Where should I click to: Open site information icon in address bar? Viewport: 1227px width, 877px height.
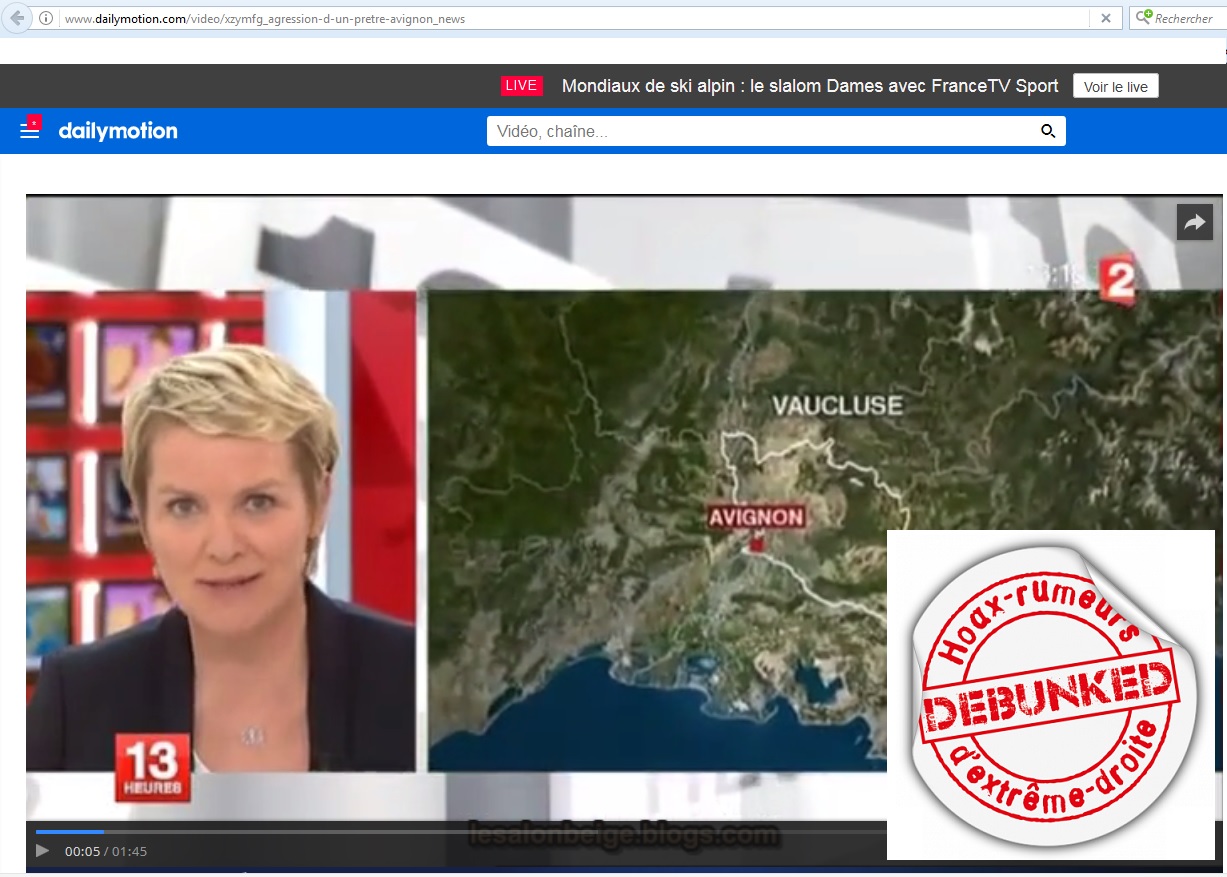47,18
